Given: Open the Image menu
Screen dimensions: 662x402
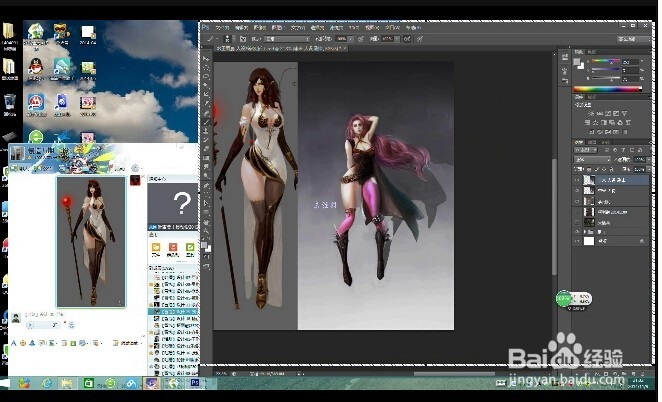Looking at the screenshot, I should 259,27.
